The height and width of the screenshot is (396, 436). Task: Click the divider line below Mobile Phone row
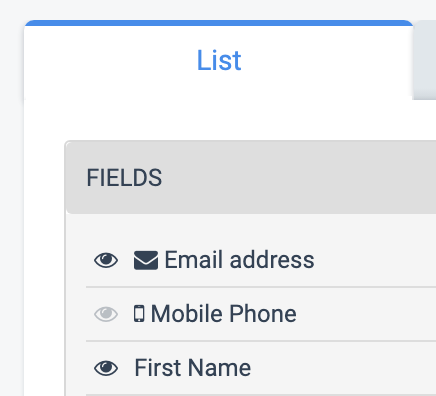[261, 341]
